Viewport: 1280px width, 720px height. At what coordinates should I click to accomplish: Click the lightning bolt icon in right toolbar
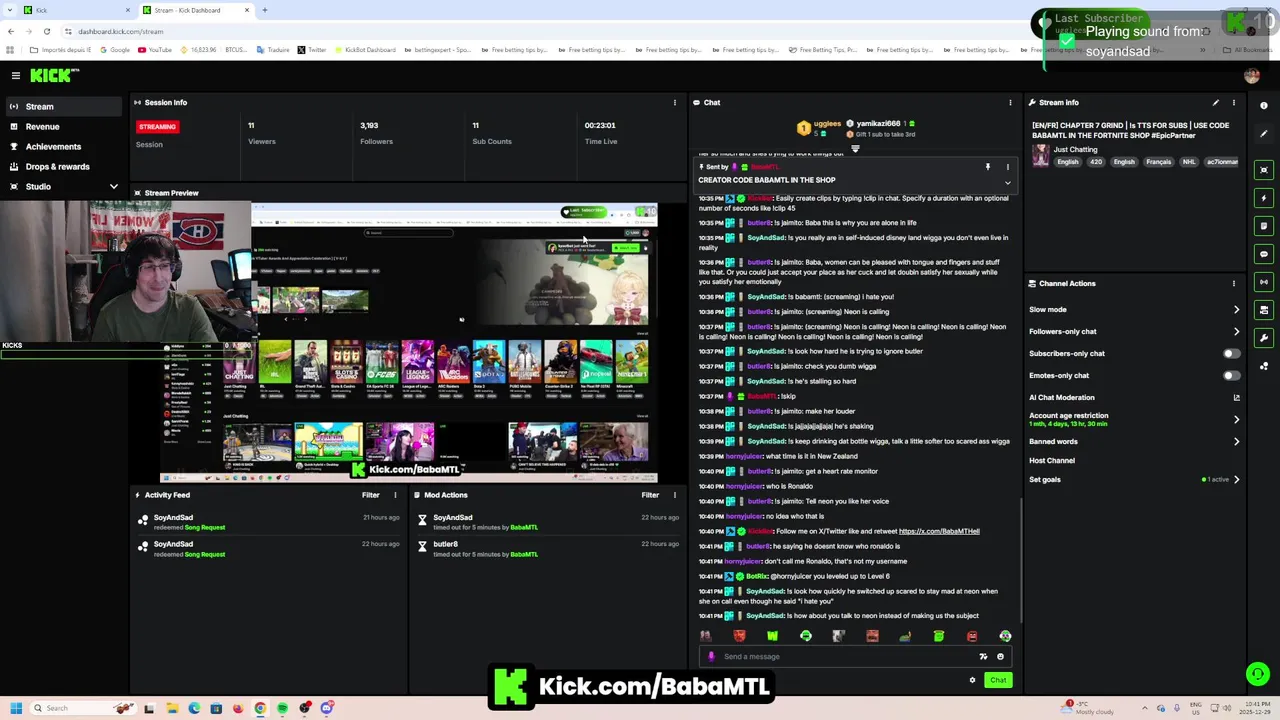(x=1264, y=198)
